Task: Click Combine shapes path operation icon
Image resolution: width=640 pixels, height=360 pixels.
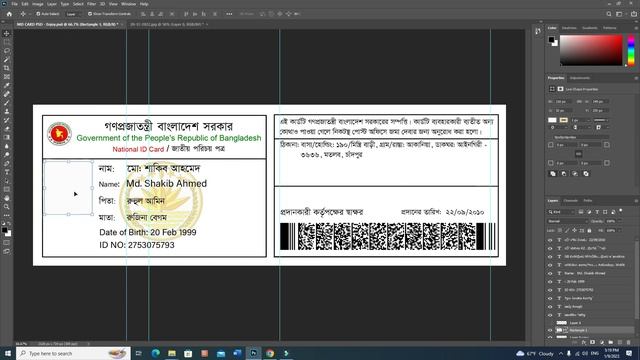Action: [553, 173]
